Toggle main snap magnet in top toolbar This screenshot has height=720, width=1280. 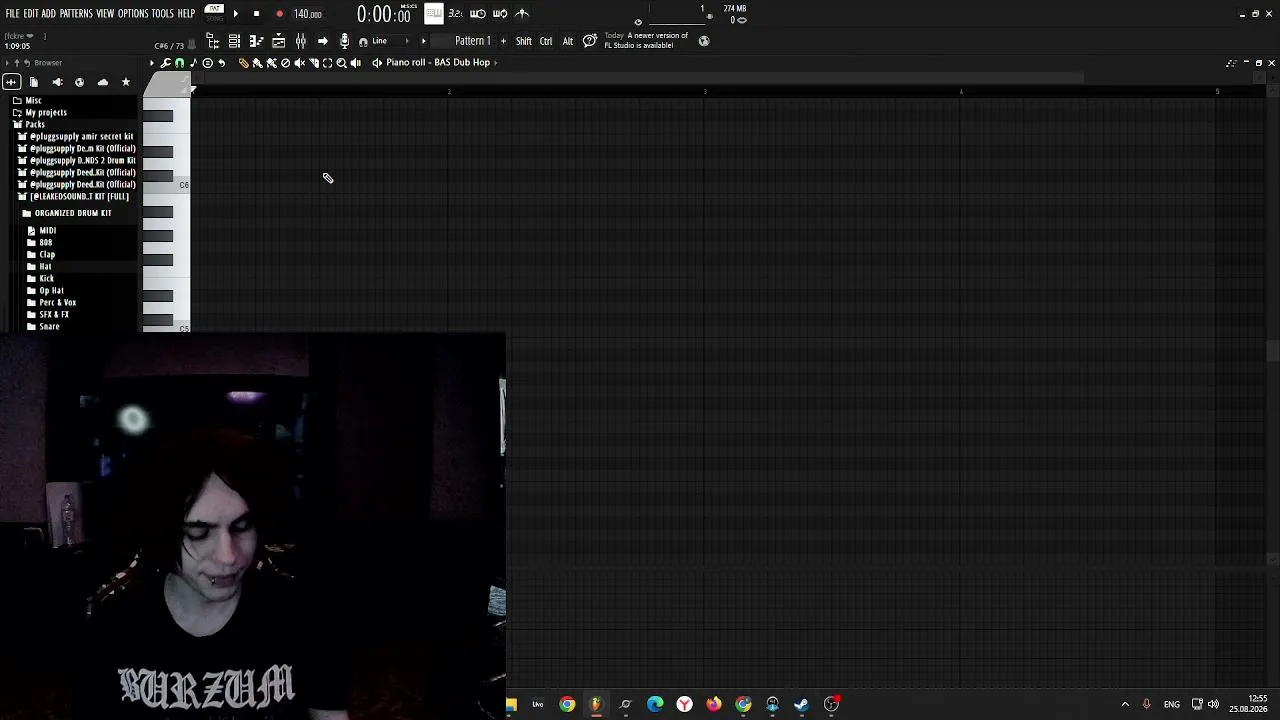(x=363, y=42)
